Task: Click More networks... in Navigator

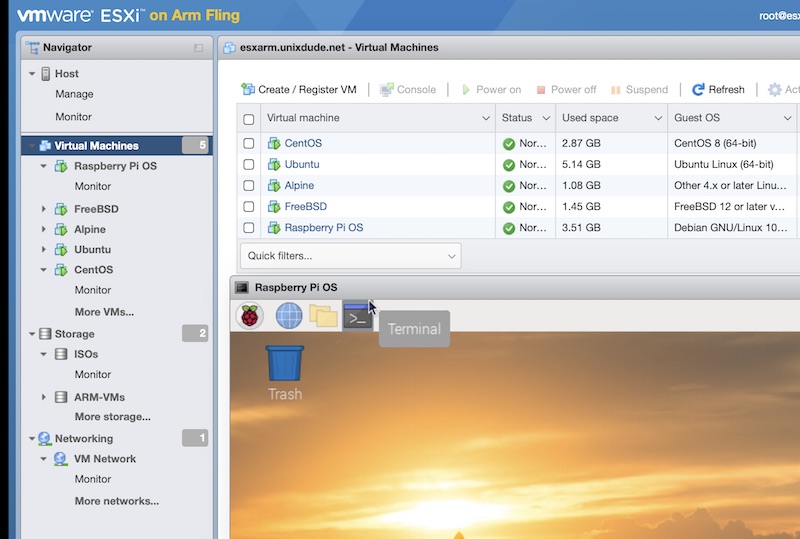Action: (x=117, y=501)
